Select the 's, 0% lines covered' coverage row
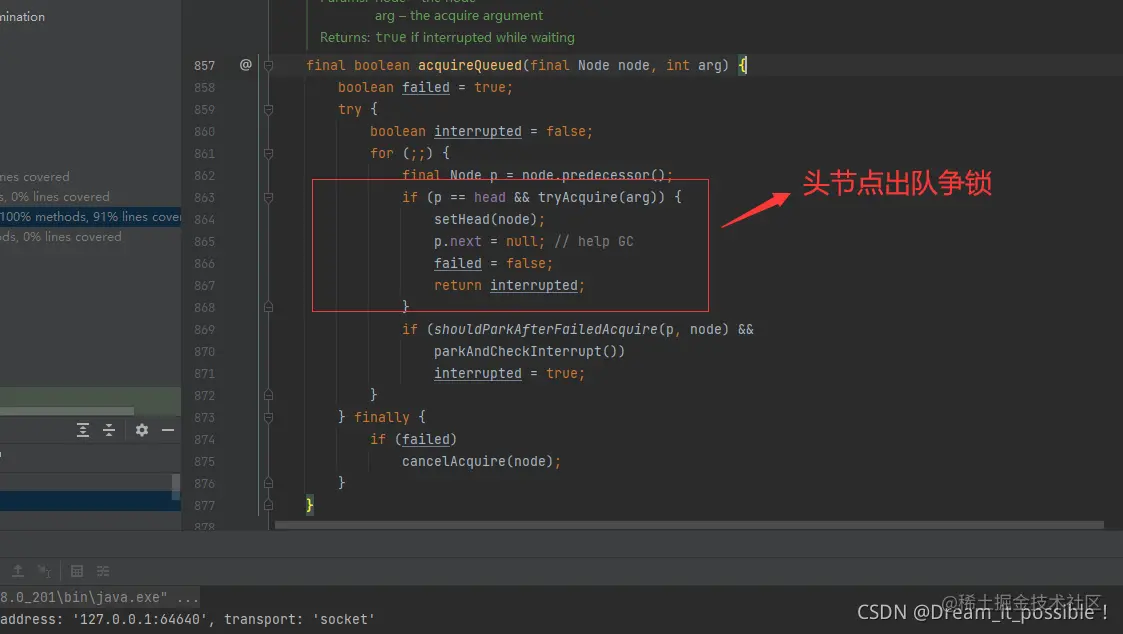1123x634 pixels. click(90, 196)
